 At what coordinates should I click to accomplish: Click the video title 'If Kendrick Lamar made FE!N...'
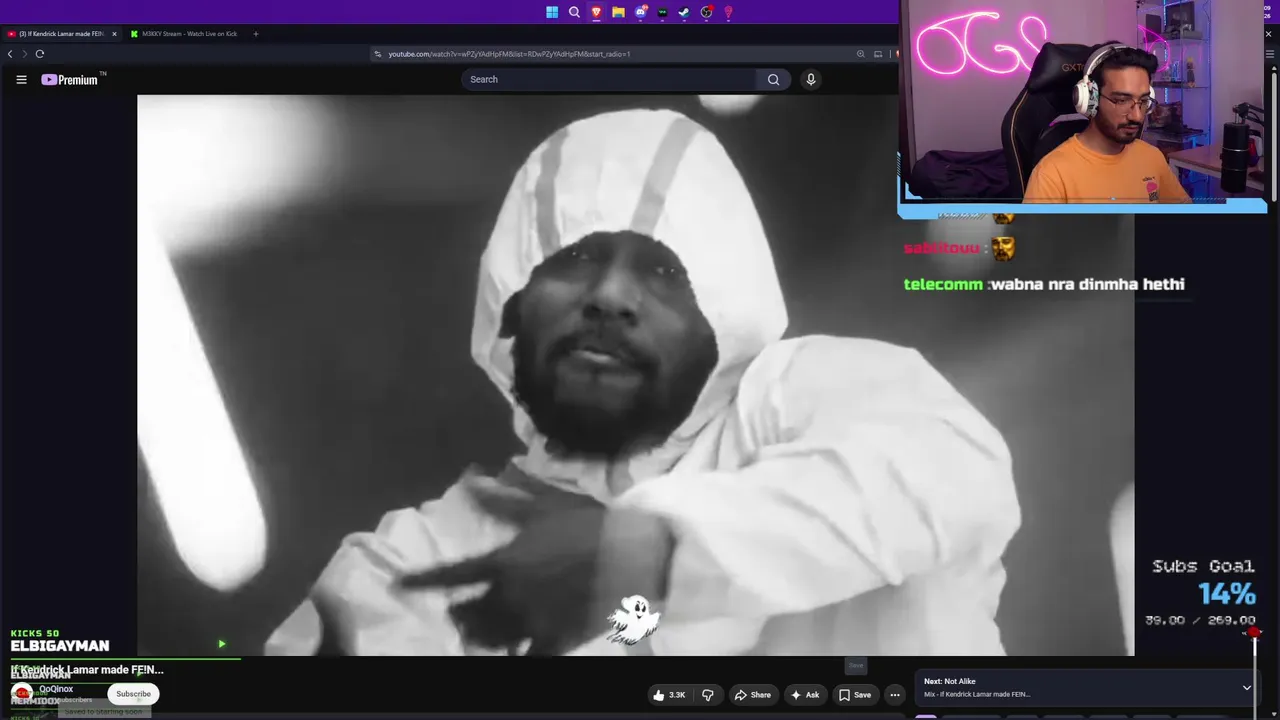point(87,670)
